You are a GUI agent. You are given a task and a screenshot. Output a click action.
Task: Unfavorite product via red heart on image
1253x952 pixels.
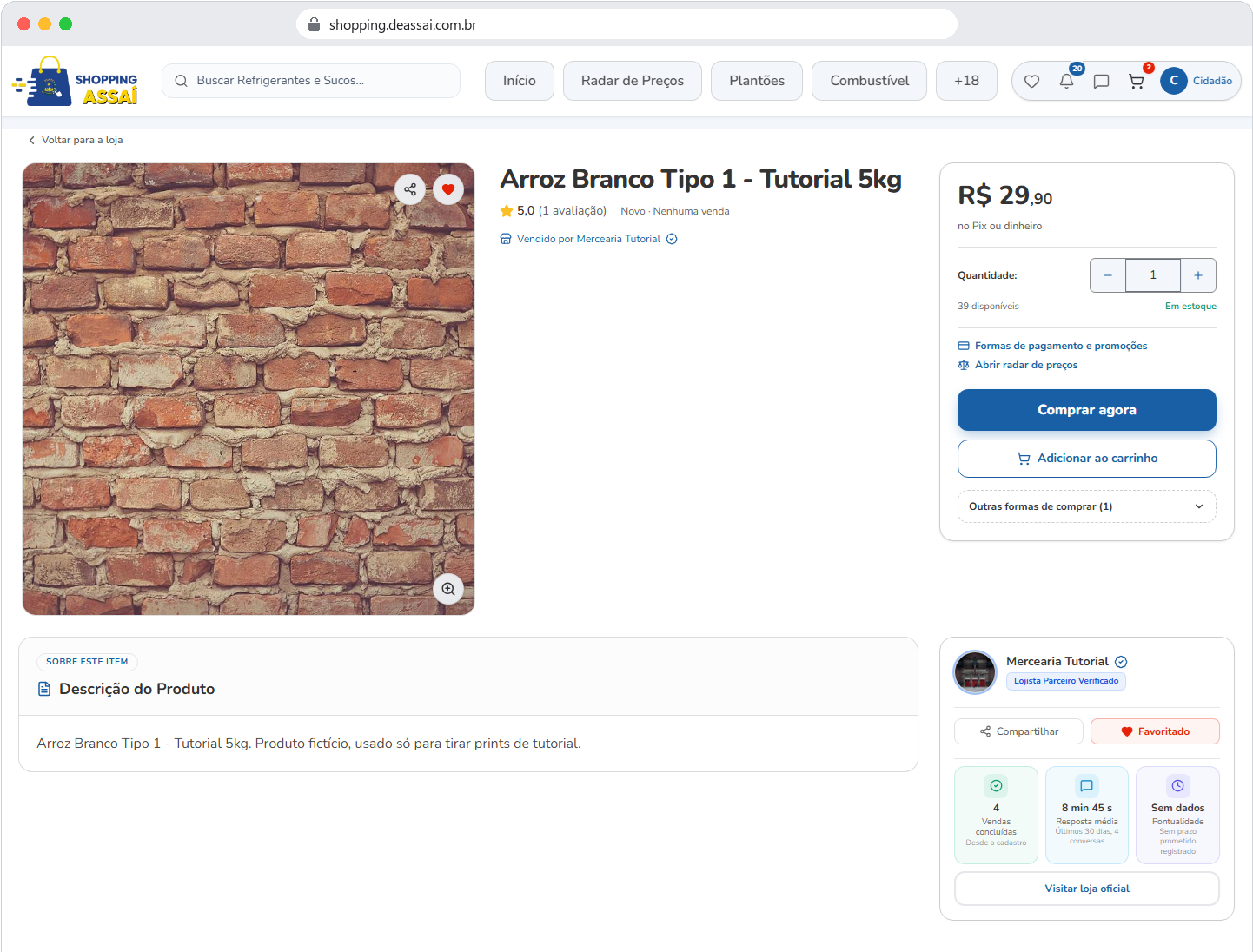(448, 189)
